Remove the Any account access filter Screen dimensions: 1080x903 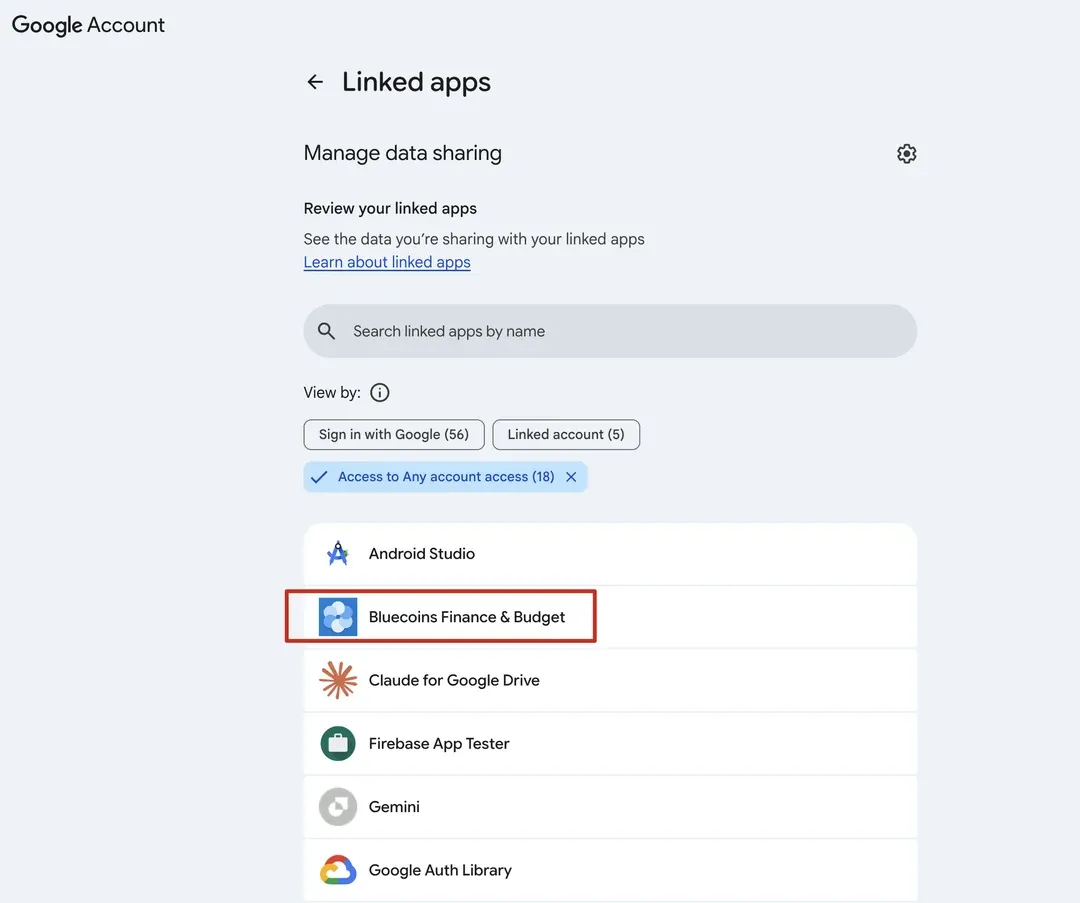[571, 477]
